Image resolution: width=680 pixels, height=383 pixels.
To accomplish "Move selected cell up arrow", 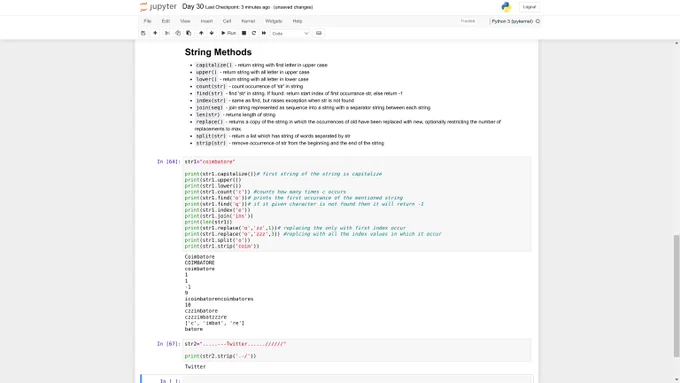I will pos(201,33).
